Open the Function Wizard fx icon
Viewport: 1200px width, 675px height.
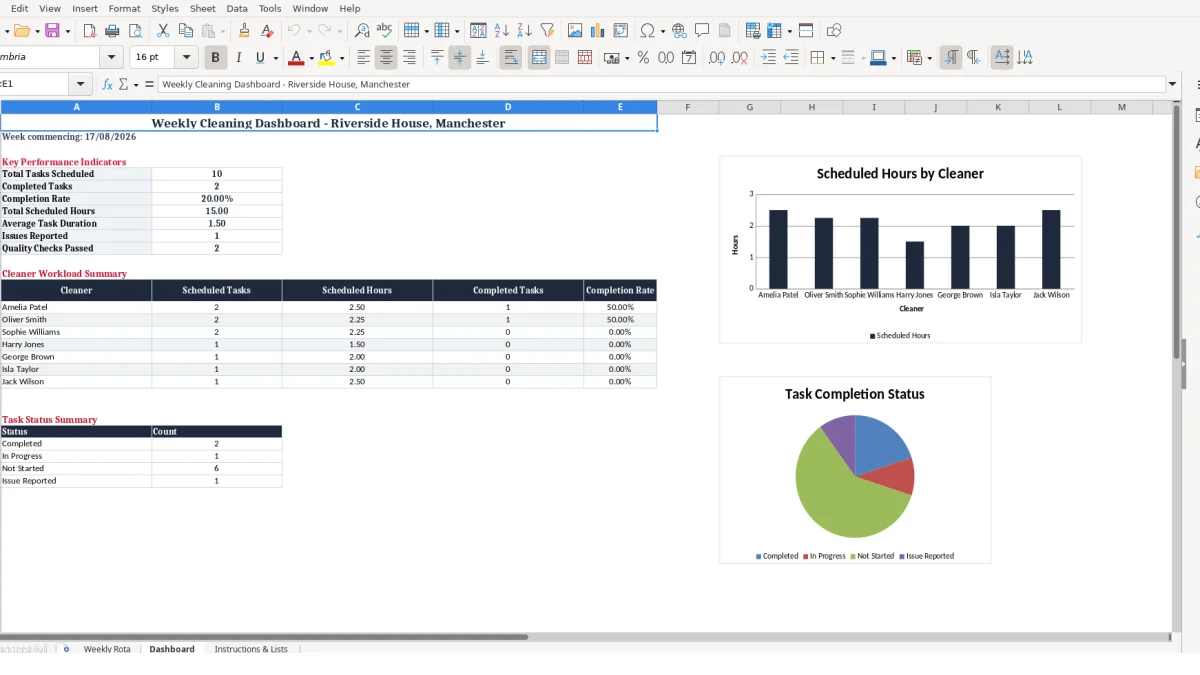108,84
